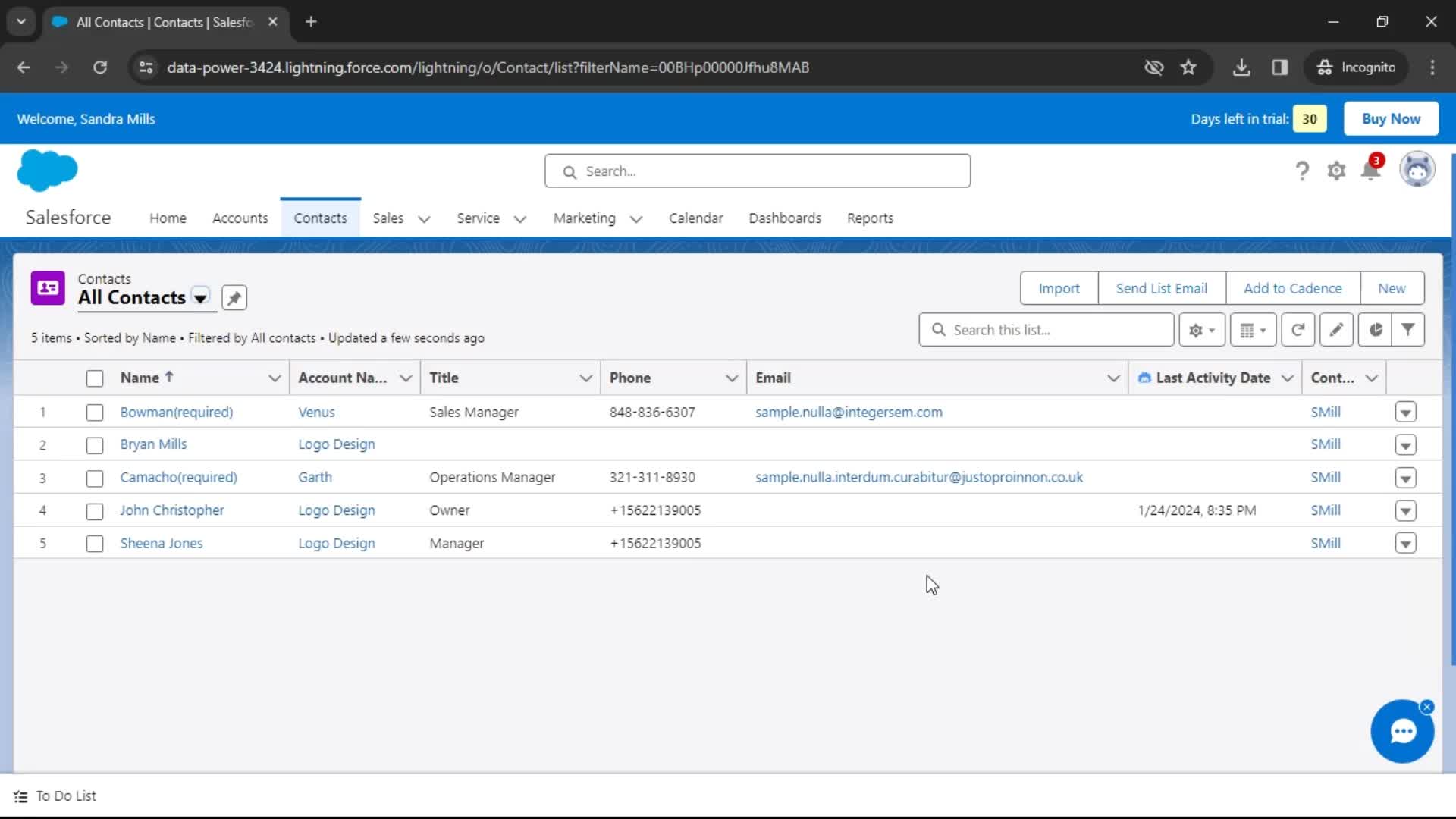
Task: Open the Dashboards tab
Action: click(785, 218)
